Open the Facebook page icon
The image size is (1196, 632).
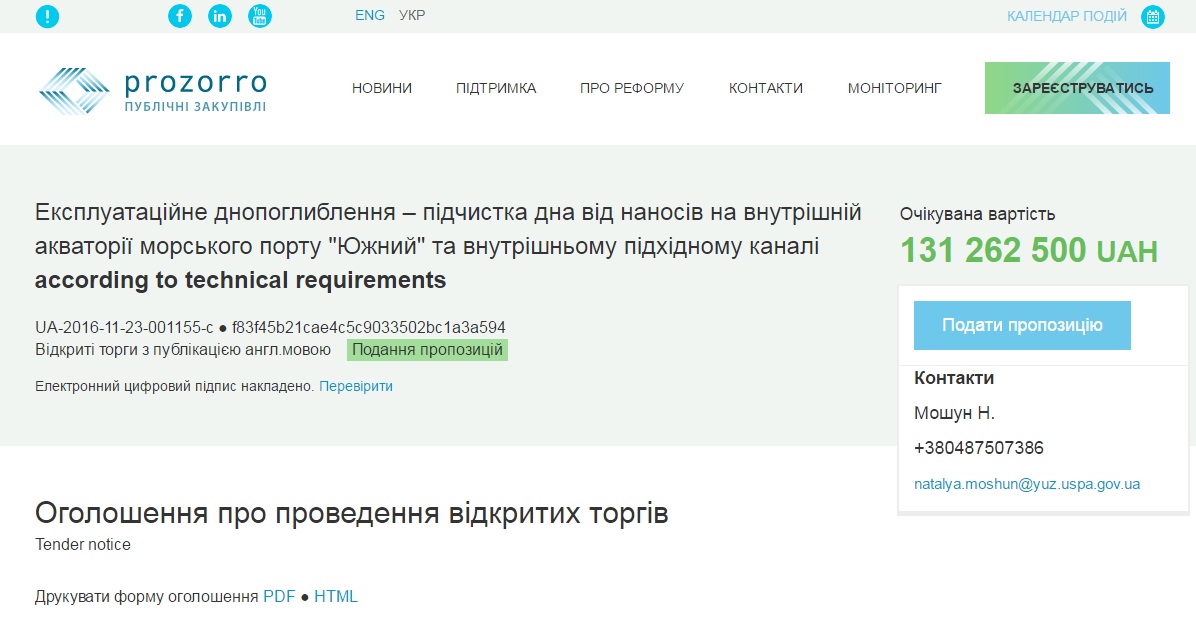point(180,16)
